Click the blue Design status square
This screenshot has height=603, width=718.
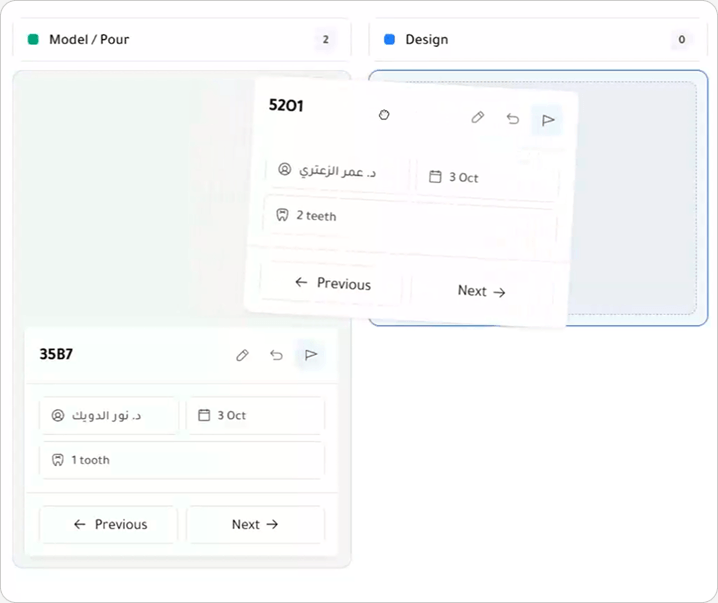389,39
